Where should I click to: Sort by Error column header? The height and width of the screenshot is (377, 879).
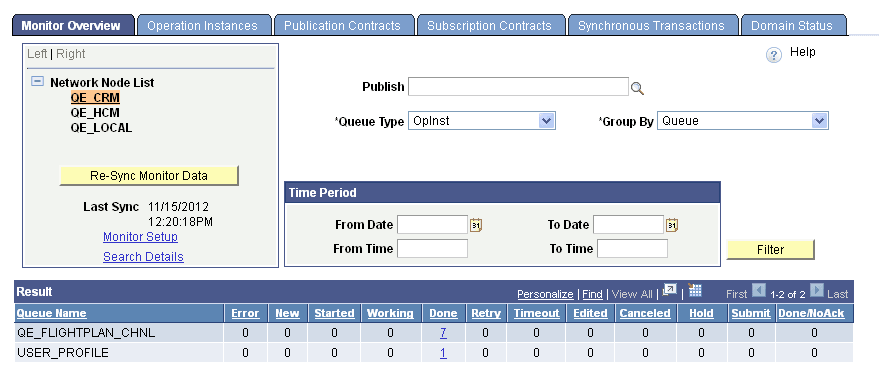(246, 313)
